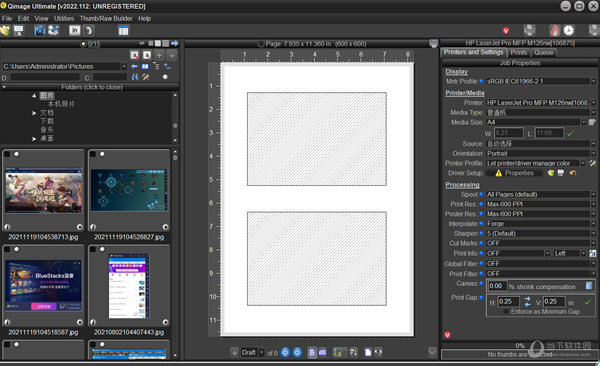Click the portrait page icon in bottom toolbar

tap(312, 352)
